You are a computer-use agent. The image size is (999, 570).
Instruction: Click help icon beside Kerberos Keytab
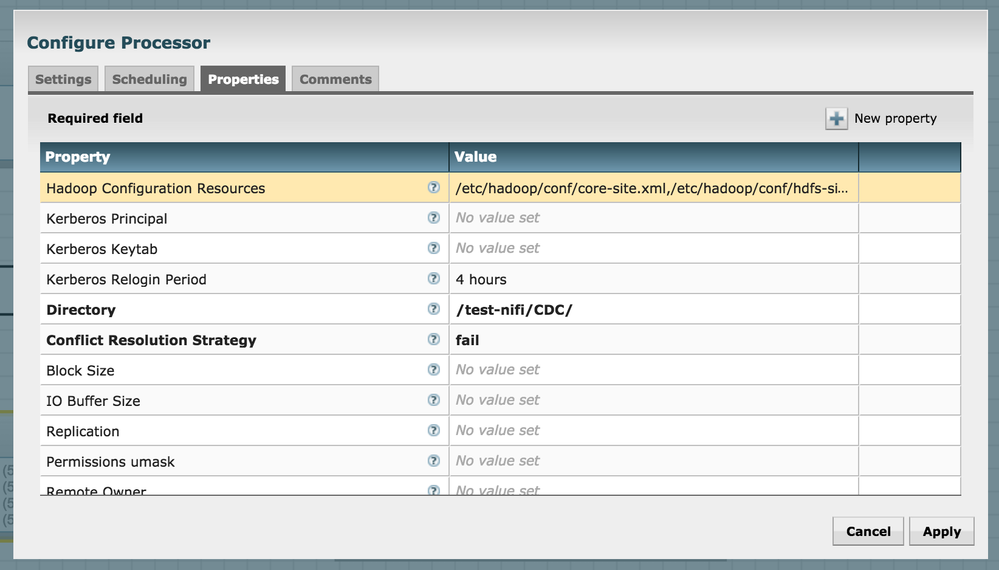(434, 248)
